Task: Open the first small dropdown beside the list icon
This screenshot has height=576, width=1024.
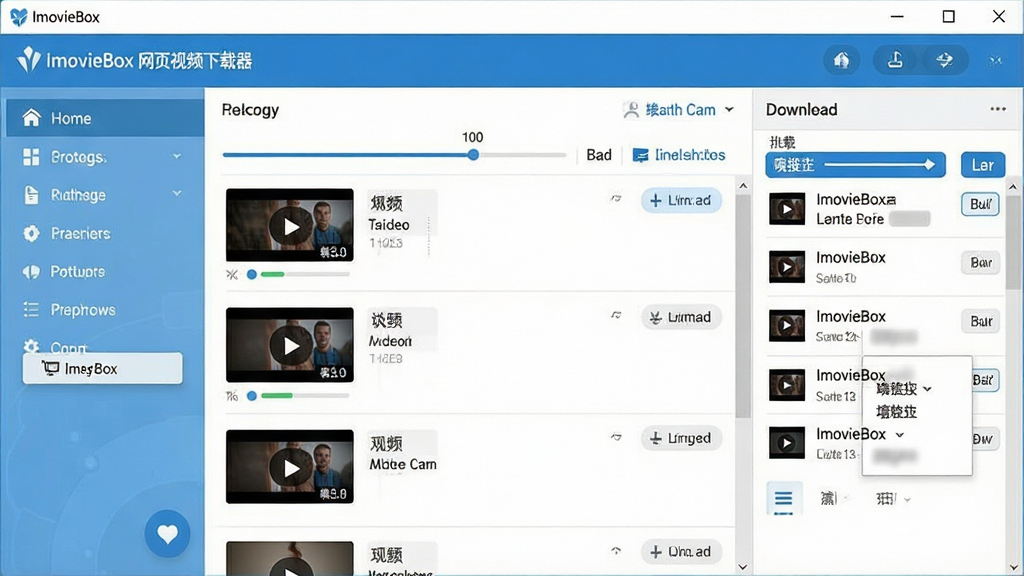Action: [x=835, y=499]
